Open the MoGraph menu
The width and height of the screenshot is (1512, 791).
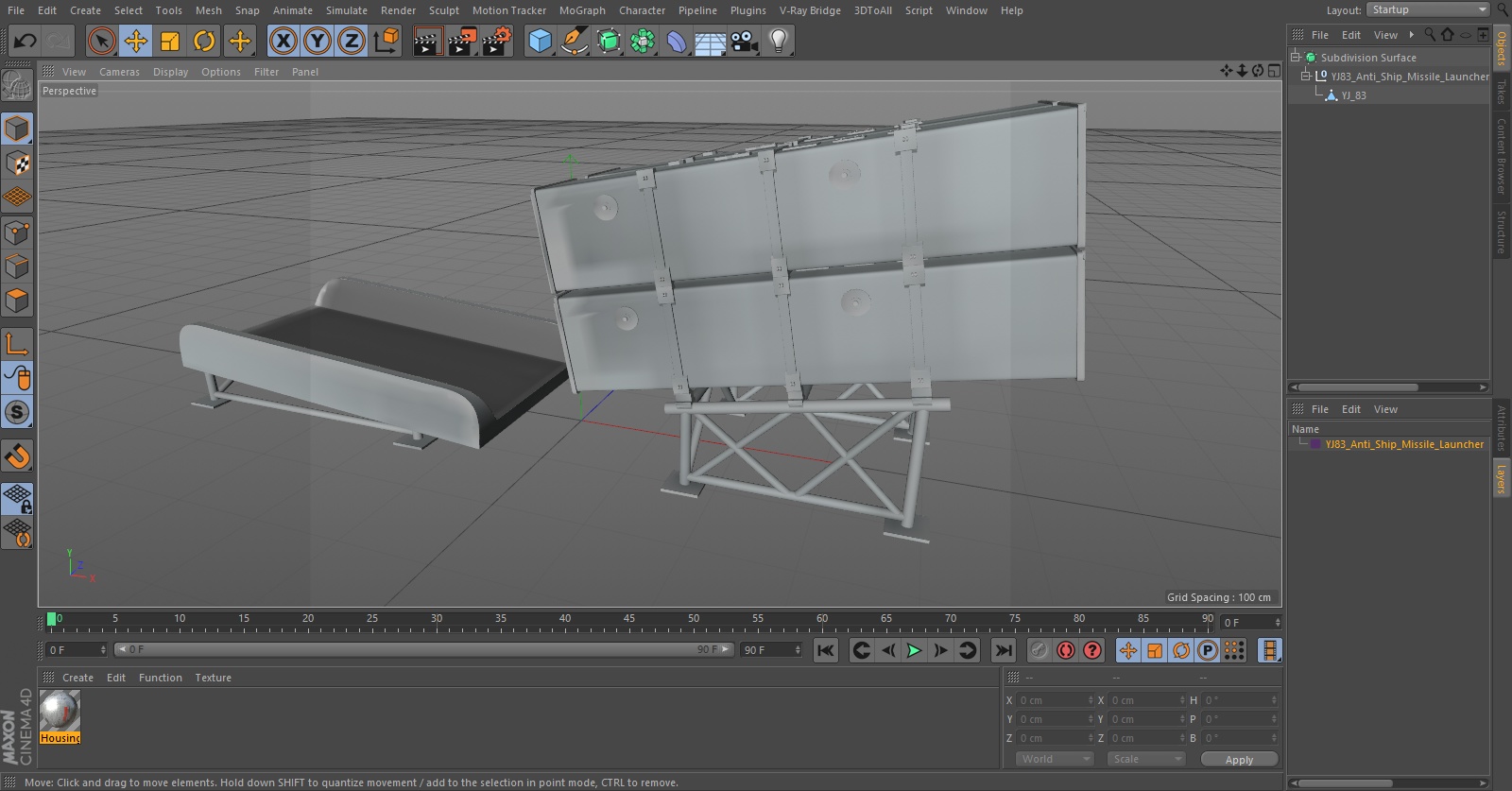(x=582, y=10)
